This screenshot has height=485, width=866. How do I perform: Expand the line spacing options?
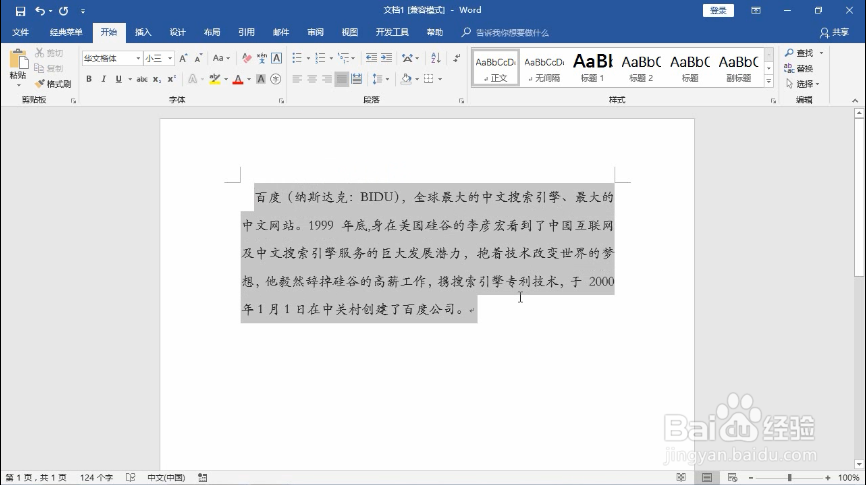(381, 79)
